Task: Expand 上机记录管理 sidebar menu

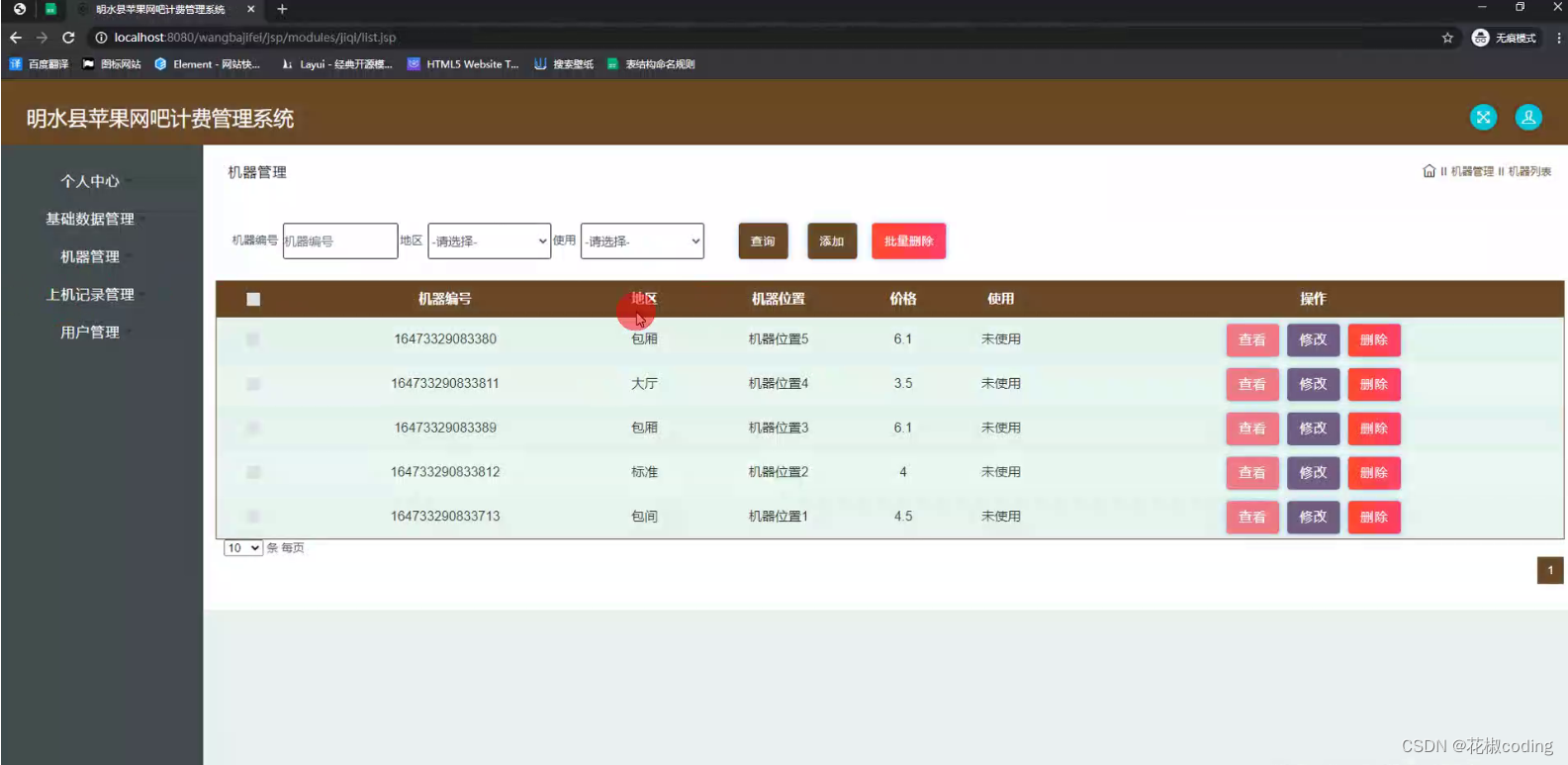Action: [x=90, y=294]
